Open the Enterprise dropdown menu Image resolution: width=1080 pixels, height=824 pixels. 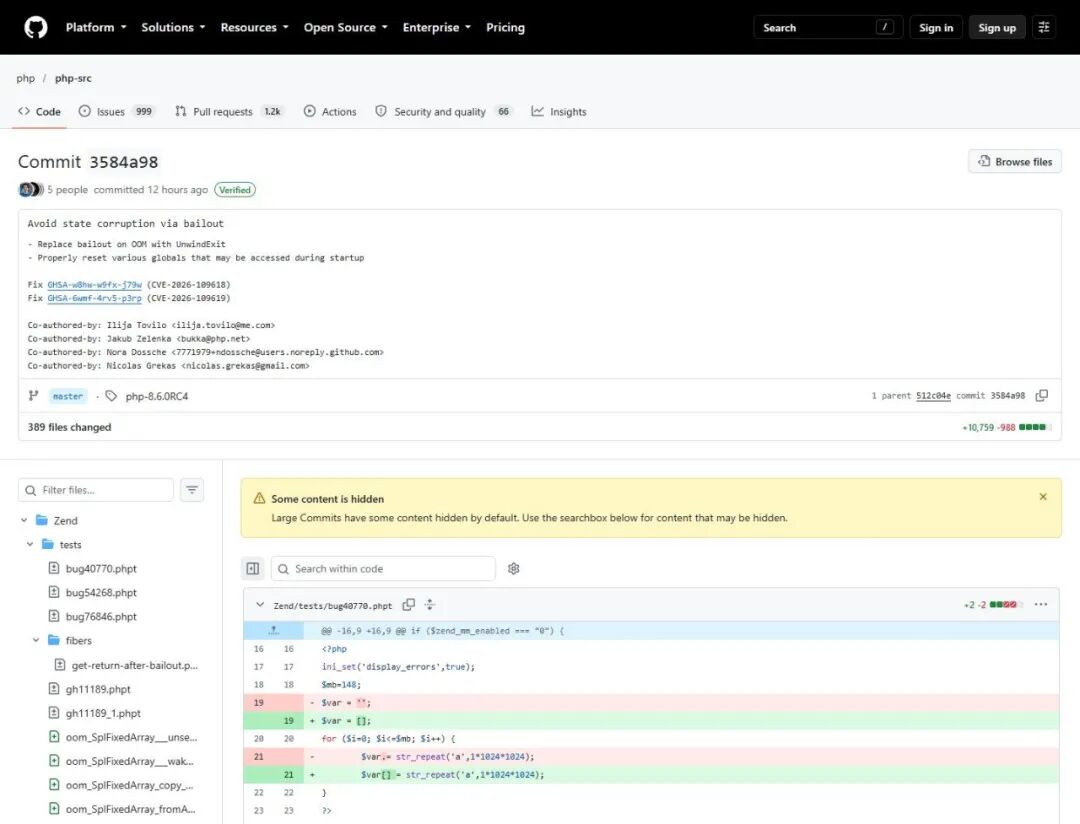(x=437, y=28)
